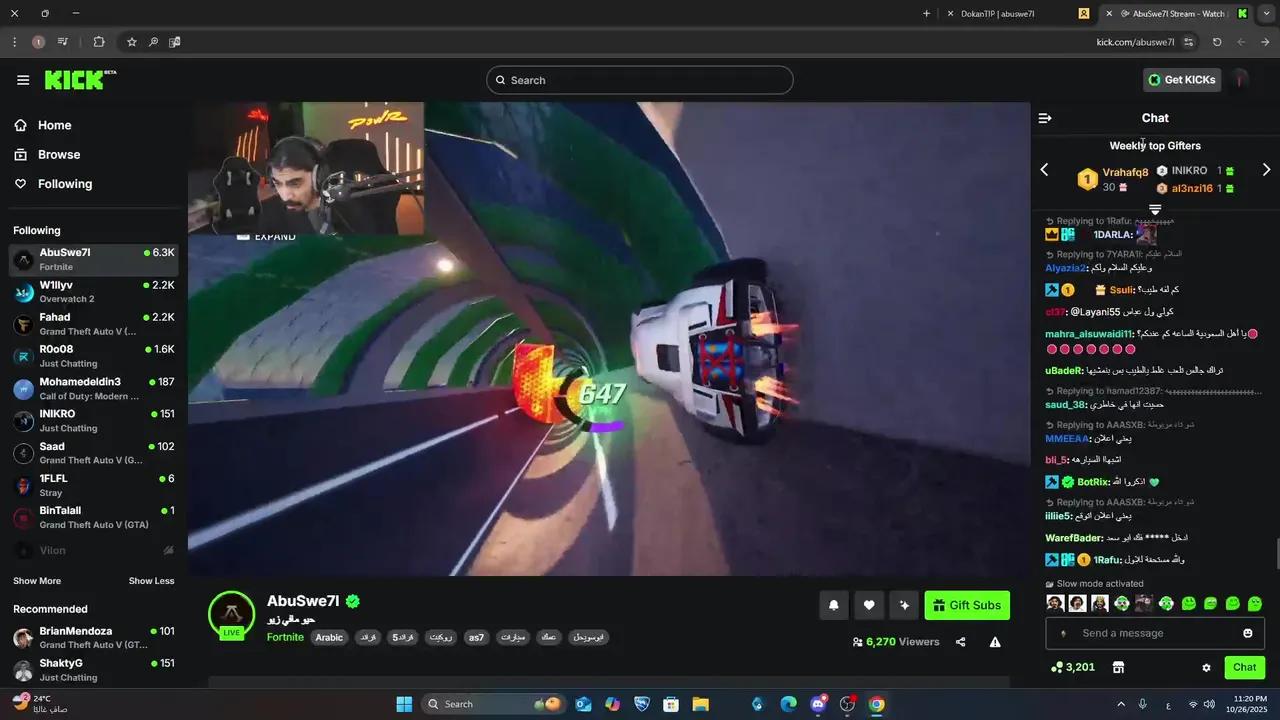Click the share stream icon
The image size is (1280, 720).
coord(961,642)
